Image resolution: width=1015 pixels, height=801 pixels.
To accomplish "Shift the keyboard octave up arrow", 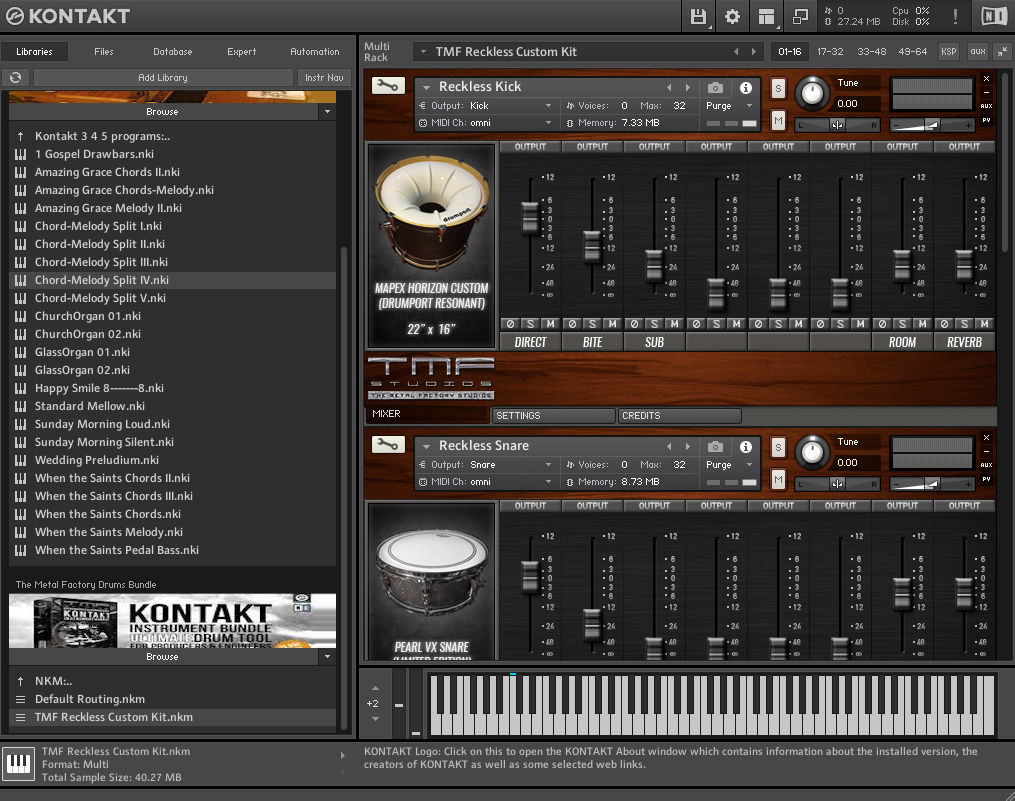I will pos(375,688).
